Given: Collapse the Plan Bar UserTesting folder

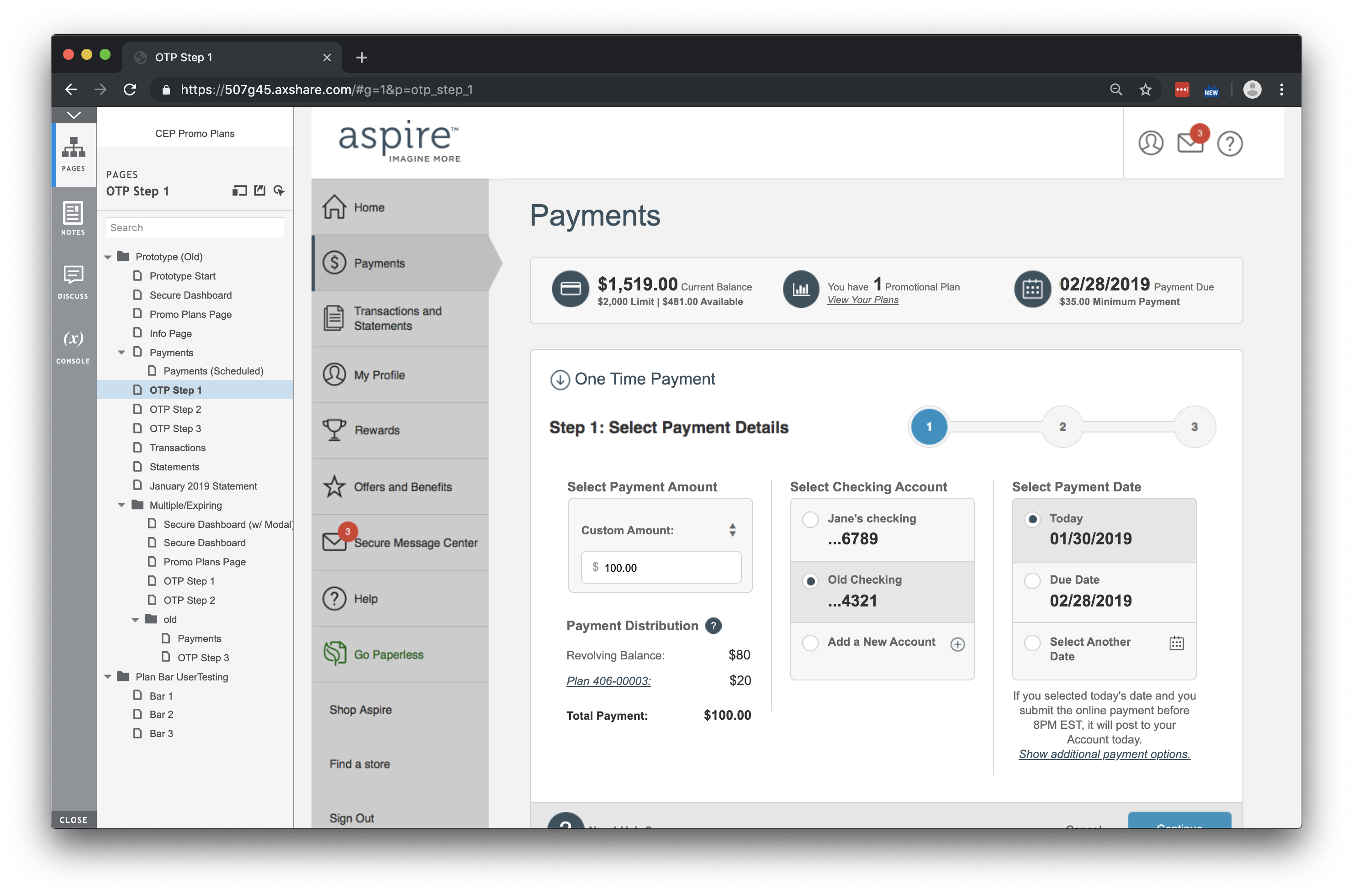Looking at the screenshot, I should 107,677.
